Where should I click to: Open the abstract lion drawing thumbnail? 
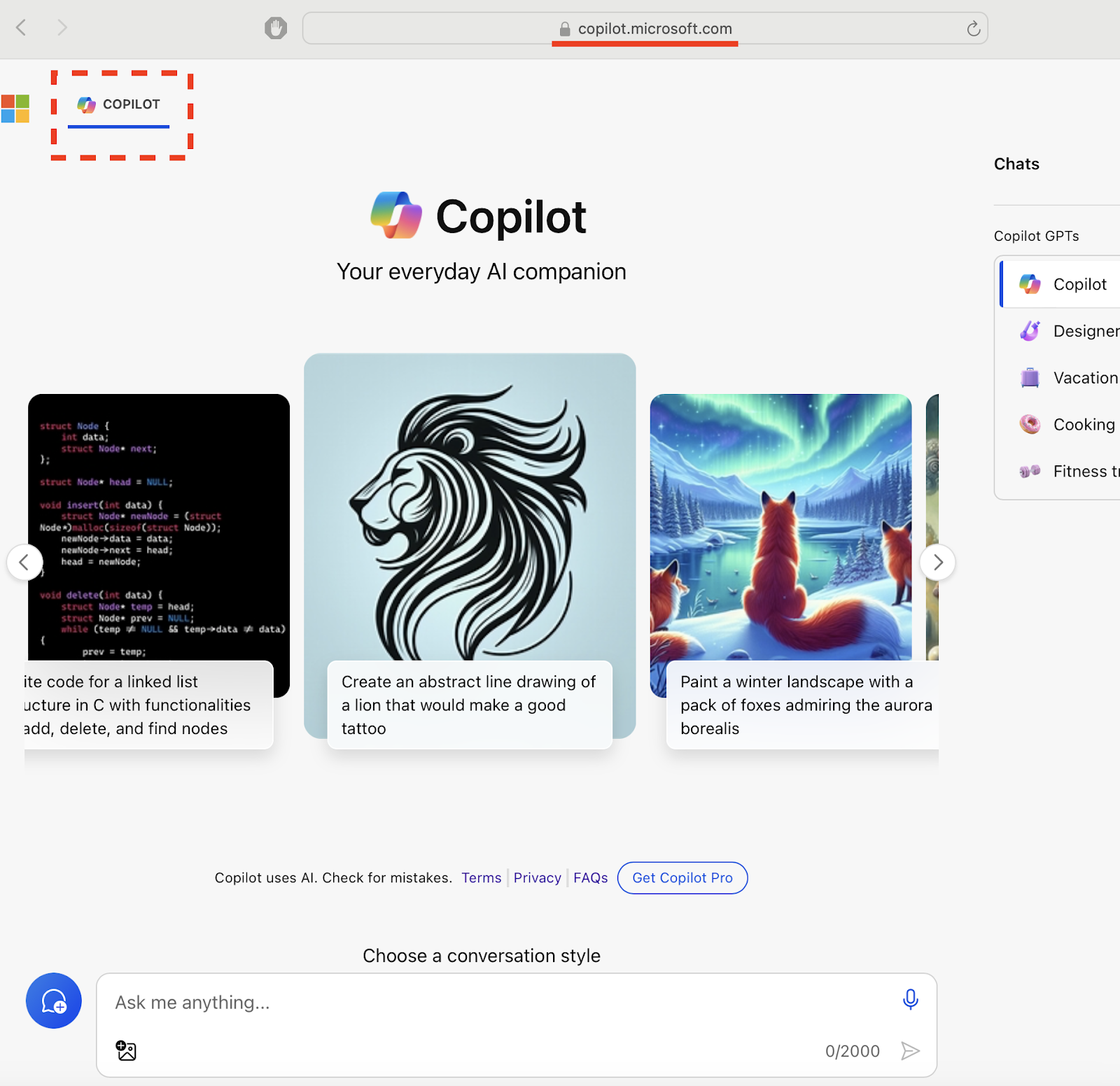pos(470,507)
